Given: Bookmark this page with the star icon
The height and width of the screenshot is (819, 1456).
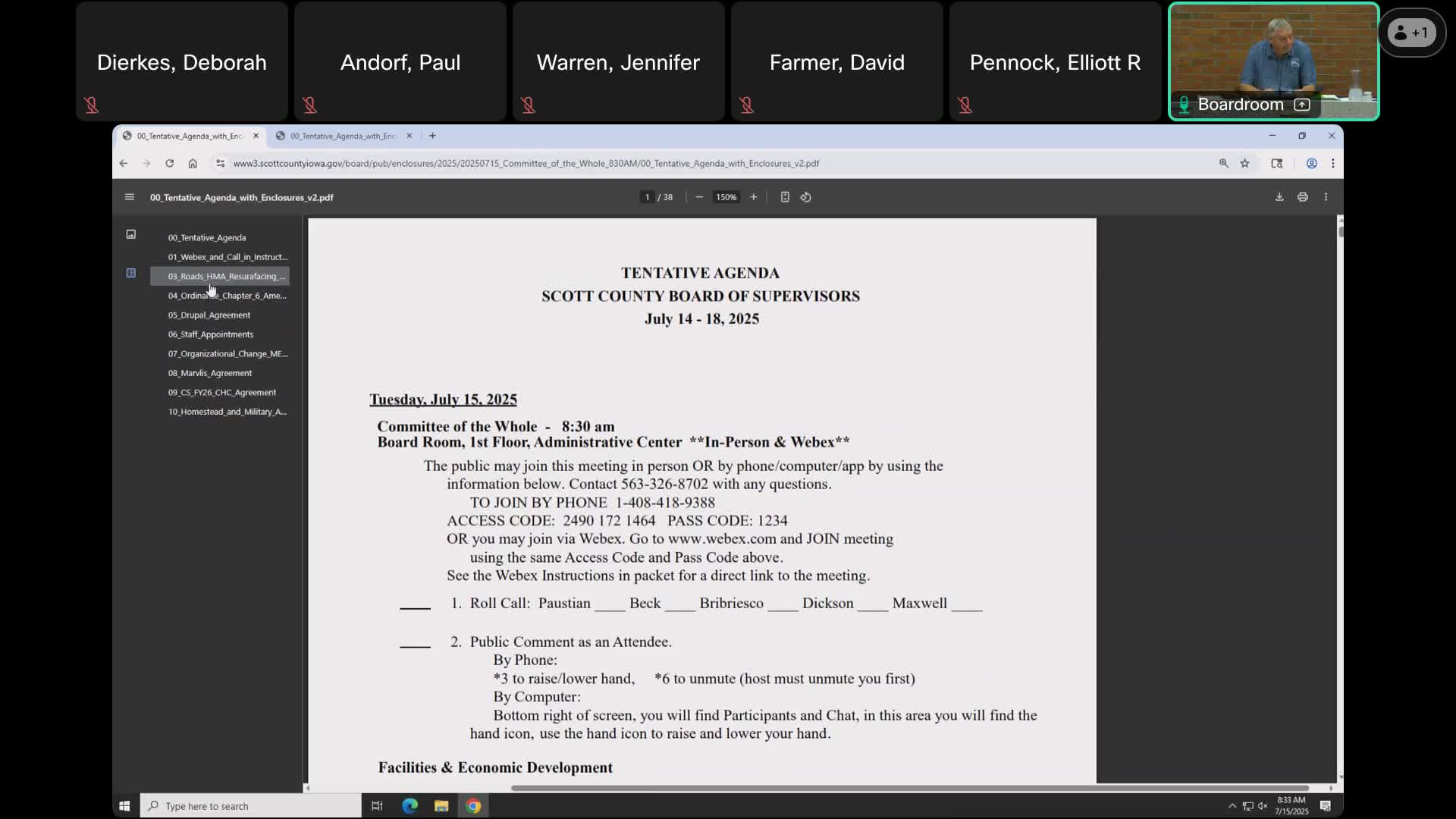Looking at the screenshot, I should 1244,163.
